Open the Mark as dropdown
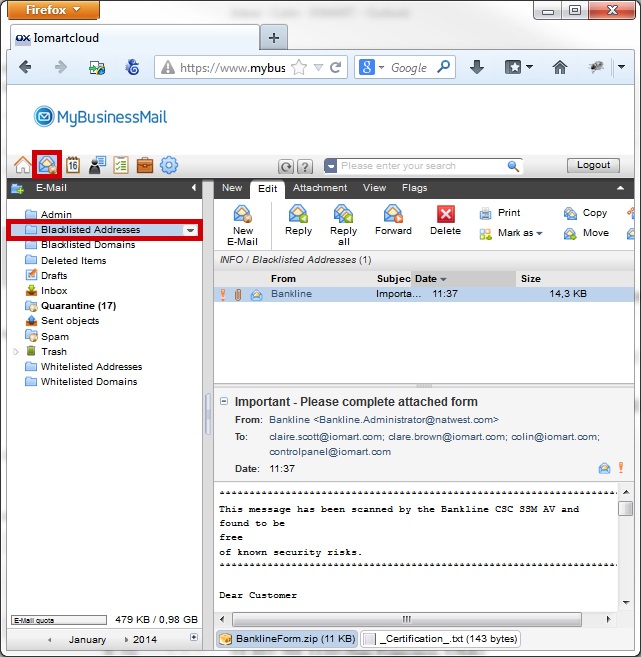The width and height of the screenshot is (641, 657). click(x=519, y=234)
